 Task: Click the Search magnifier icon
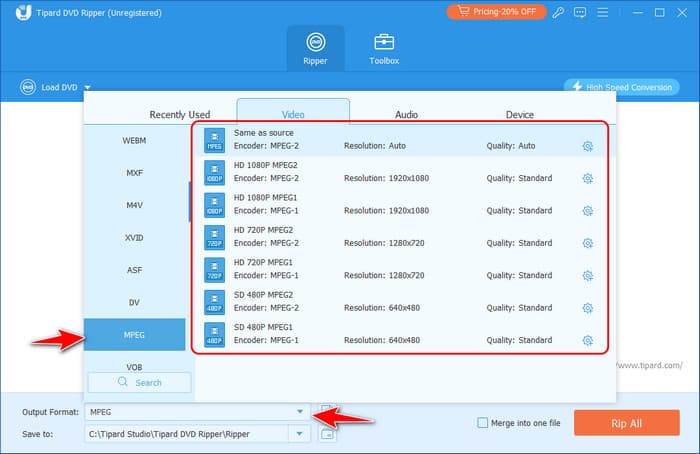122,382
